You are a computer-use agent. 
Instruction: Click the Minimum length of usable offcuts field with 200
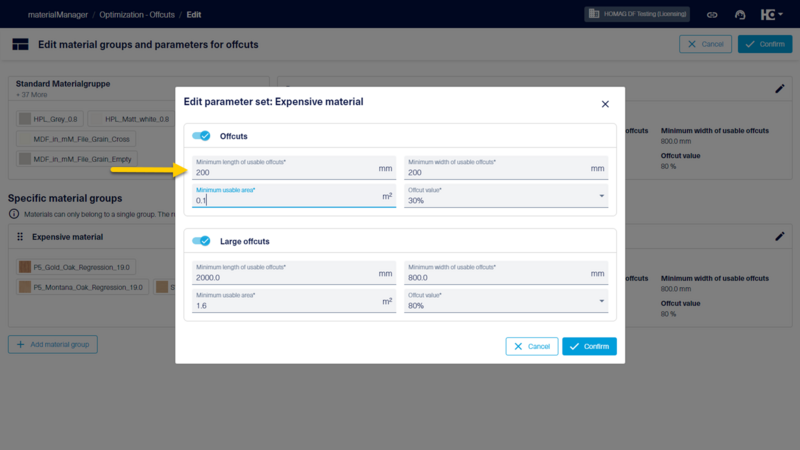point(294,168)
